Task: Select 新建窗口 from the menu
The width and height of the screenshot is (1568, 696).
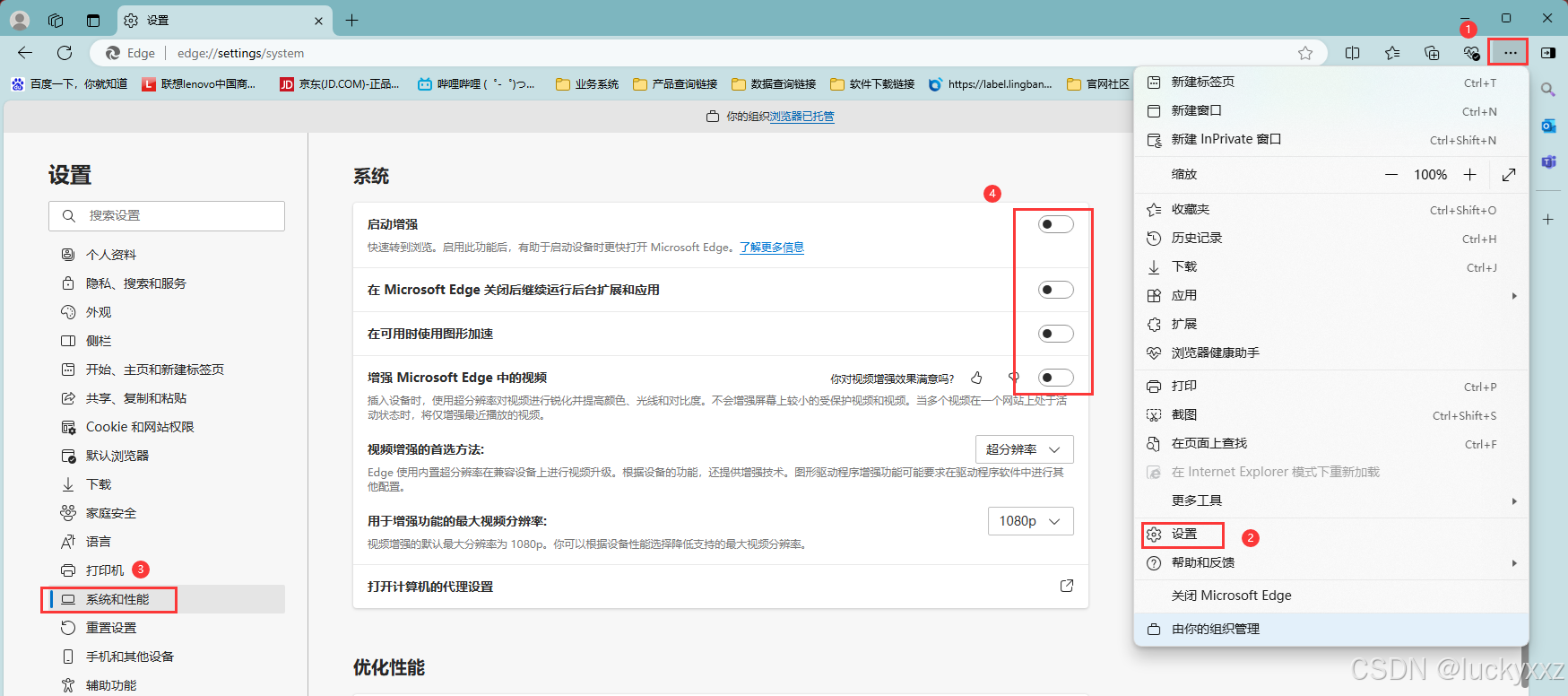Action: 1331,111
